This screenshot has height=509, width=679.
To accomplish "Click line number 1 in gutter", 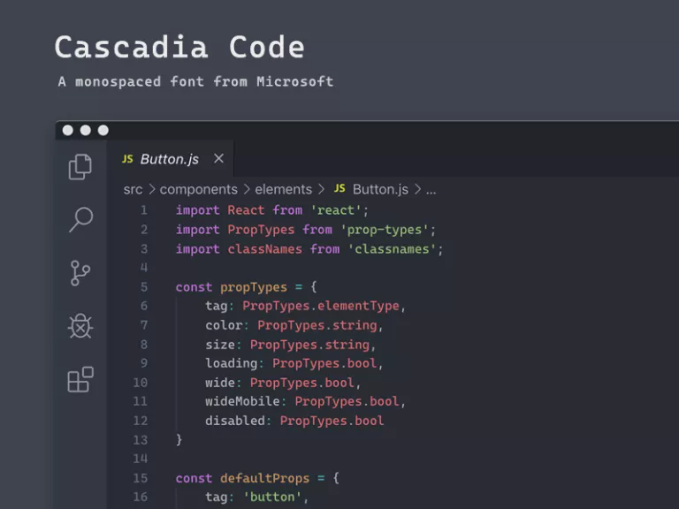I will tap(144, 211).
